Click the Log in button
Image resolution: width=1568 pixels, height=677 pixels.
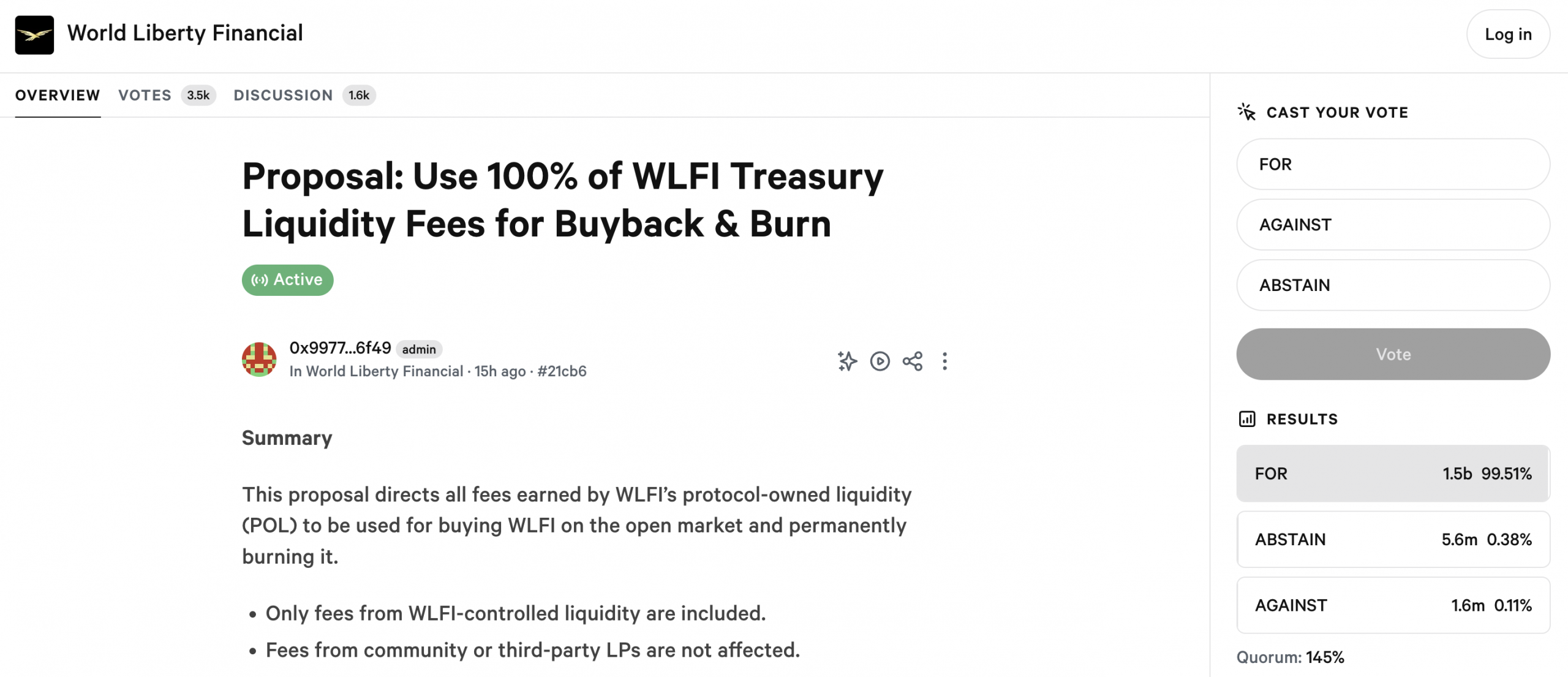pyautogui.click(x=1507, y=34)
